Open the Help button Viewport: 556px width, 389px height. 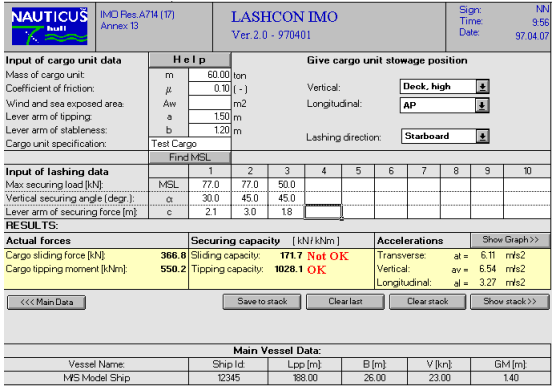coord(190,60)
